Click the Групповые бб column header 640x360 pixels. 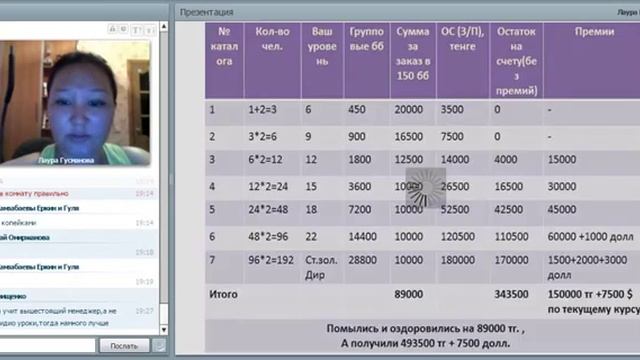click(x=367, y=39)
